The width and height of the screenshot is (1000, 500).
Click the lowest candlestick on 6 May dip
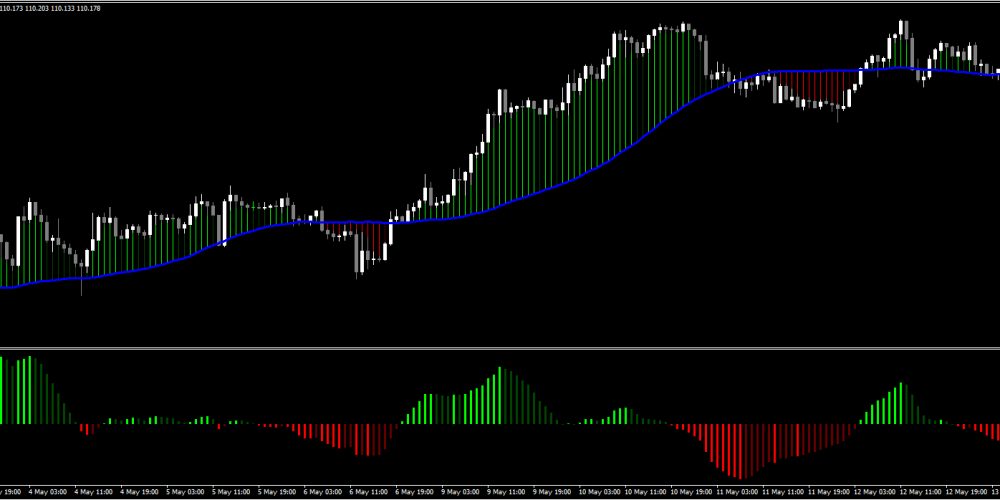[359, 260]
